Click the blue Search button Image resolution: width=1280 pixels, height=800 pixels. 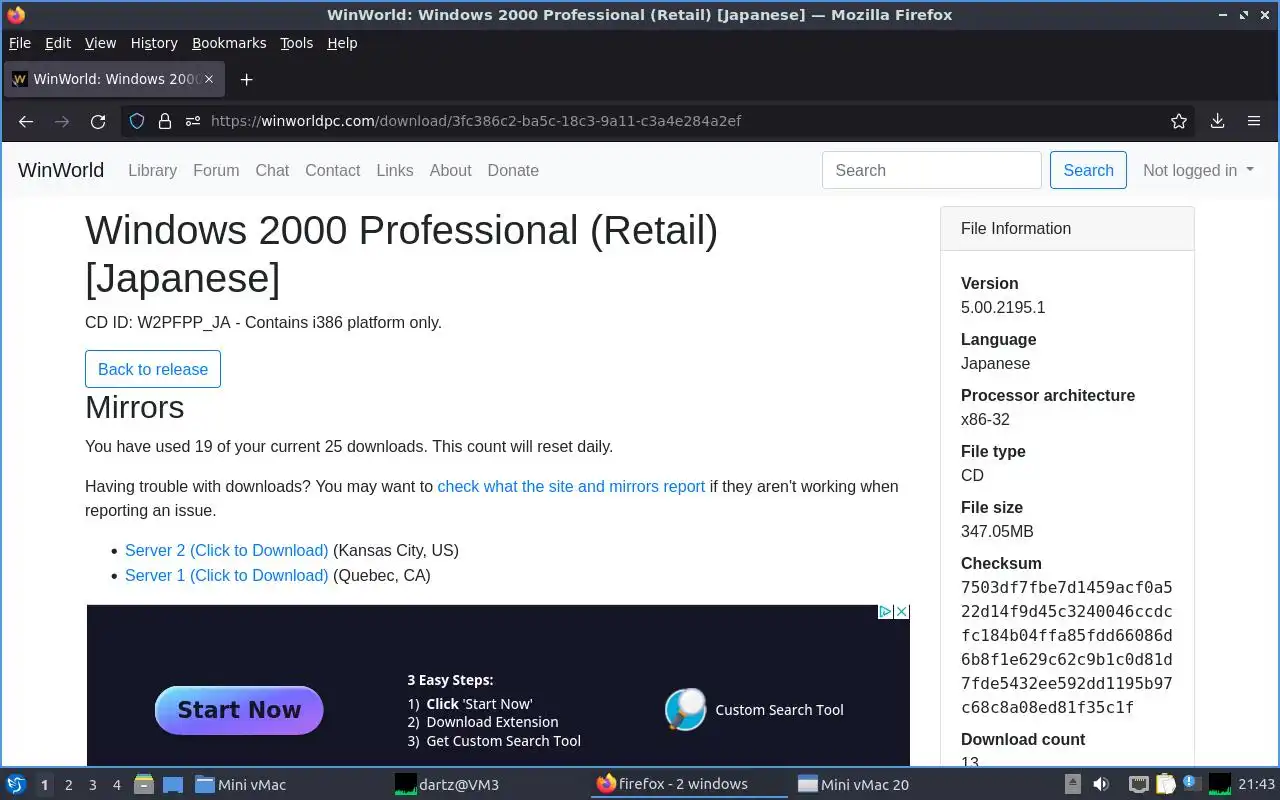point(1088,170)
